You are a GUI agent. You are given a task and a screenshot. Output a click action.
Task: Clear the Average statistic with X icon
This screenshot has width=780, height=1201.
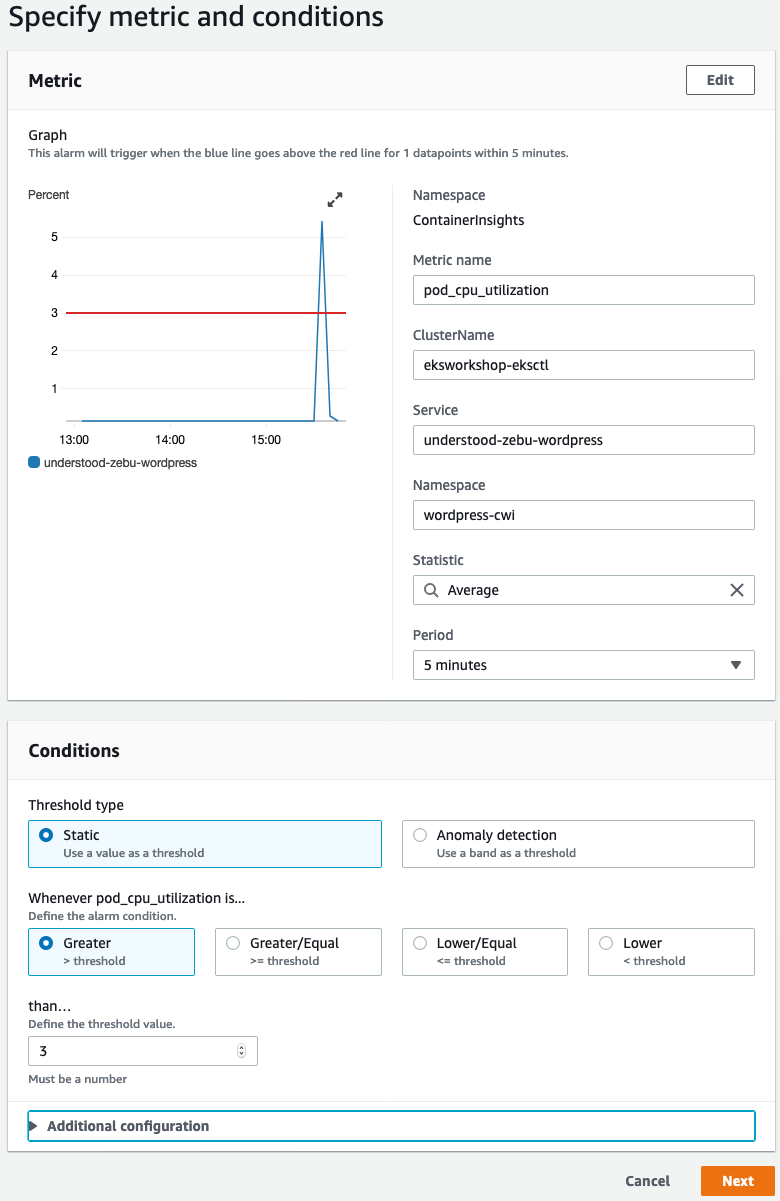coord(737,590)
